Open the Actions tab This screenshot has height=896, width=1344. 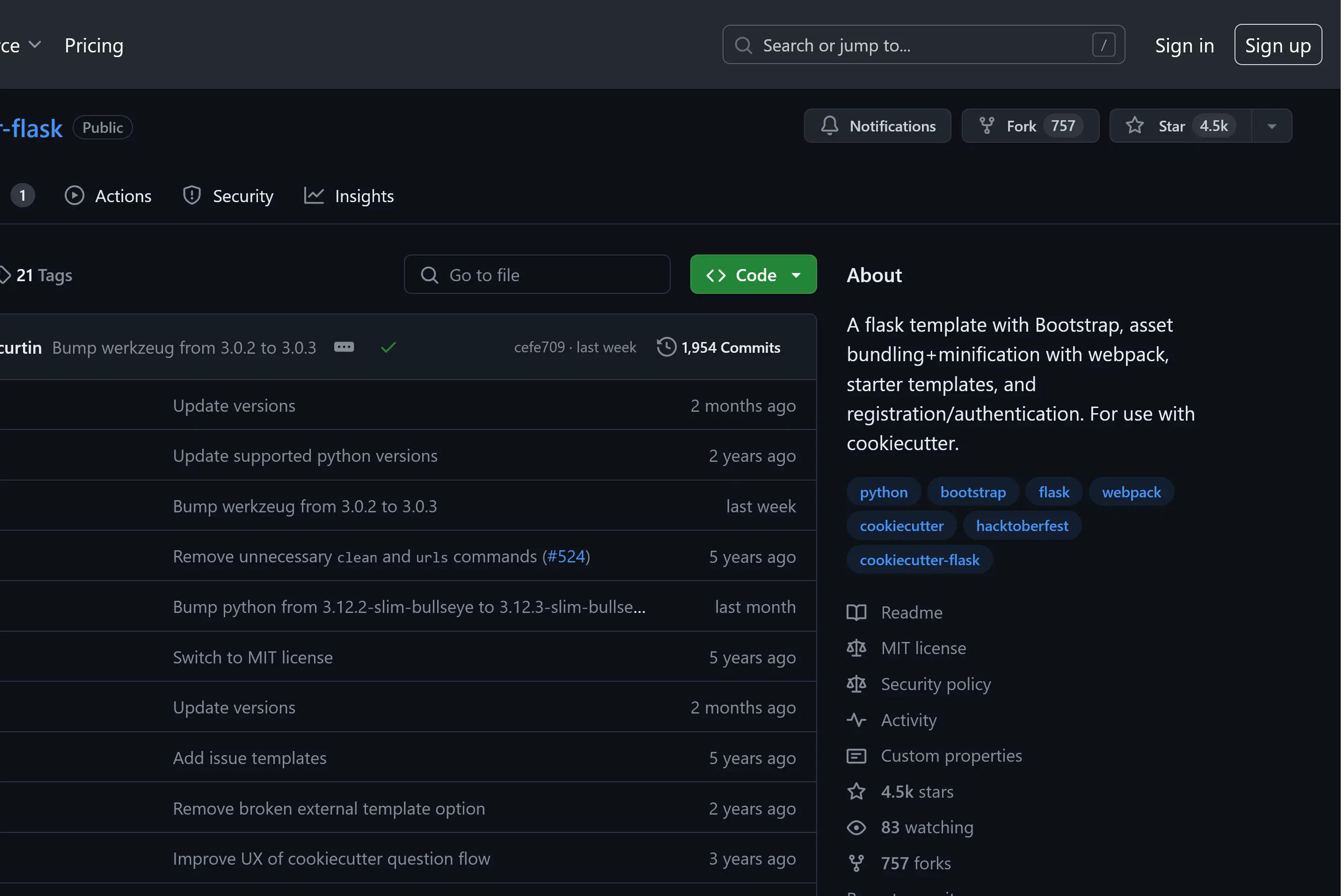109,196
